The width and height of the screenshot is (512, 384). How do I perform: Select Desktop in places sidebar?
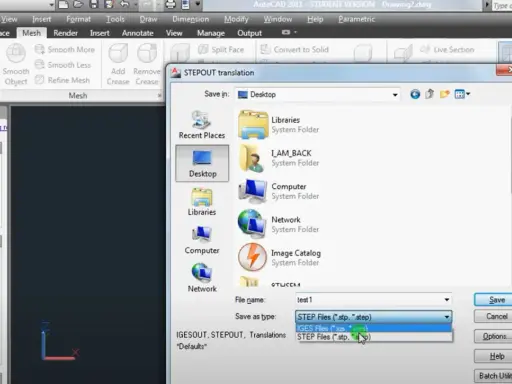click(202, 163)
